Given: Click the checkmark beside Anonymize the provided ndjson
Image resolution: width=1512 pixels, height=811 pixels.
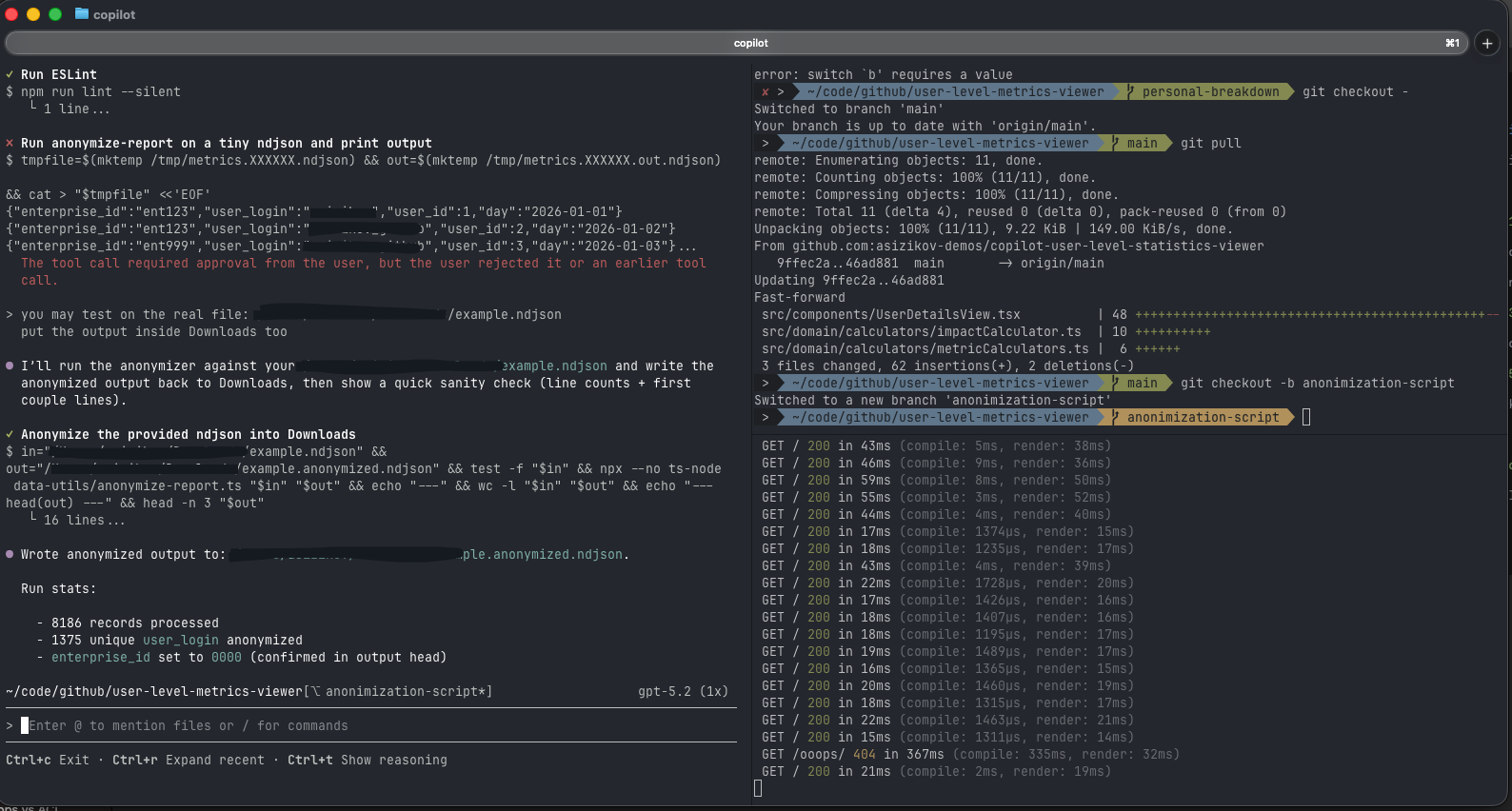Looking at the screenshot, I should pos(10,434).
